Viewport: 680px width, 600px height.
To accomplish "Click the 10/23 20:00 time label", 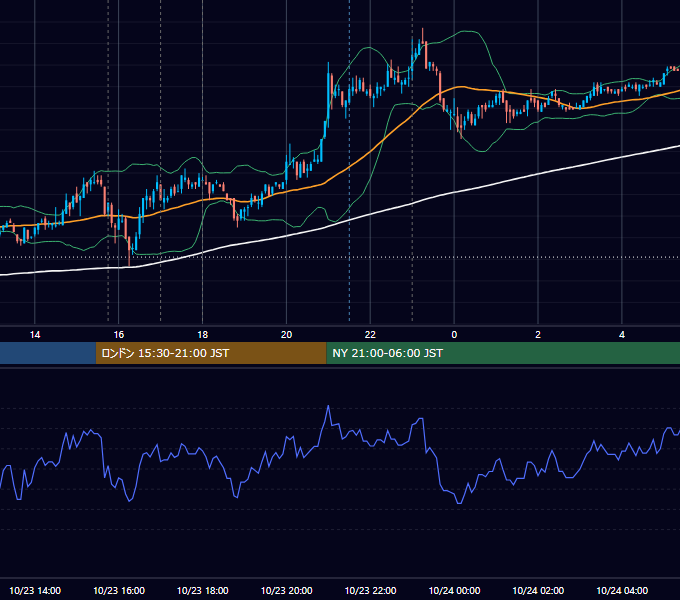I will [x=286, y=590].
